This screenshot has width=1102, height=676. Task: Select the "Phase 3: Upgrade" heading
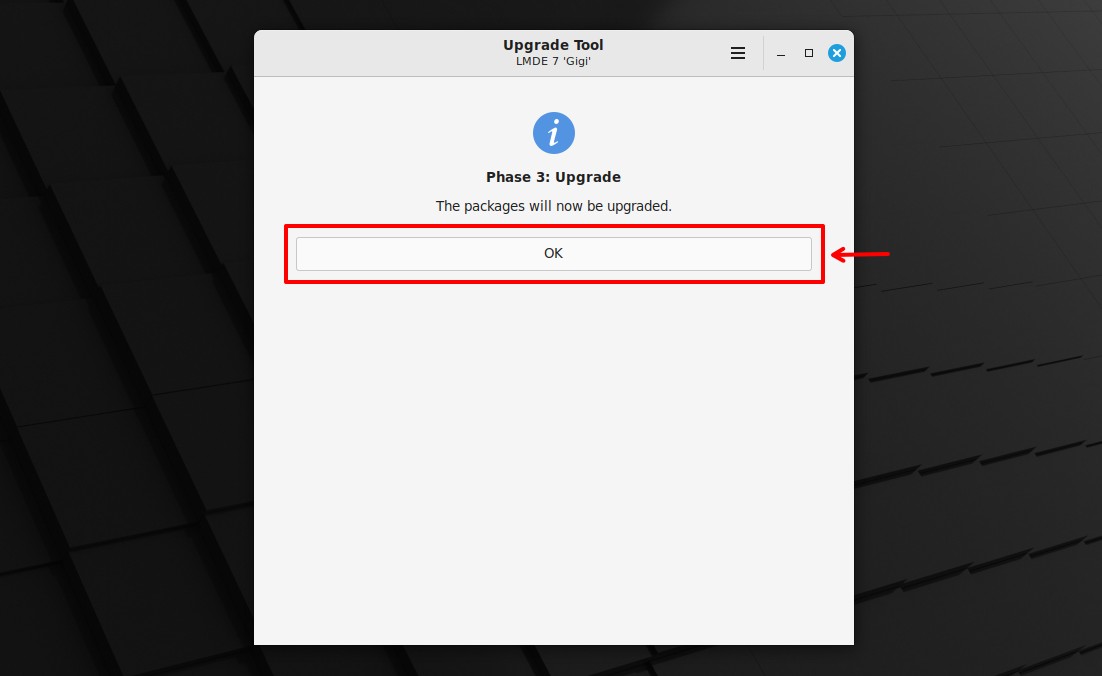point(553,177)
